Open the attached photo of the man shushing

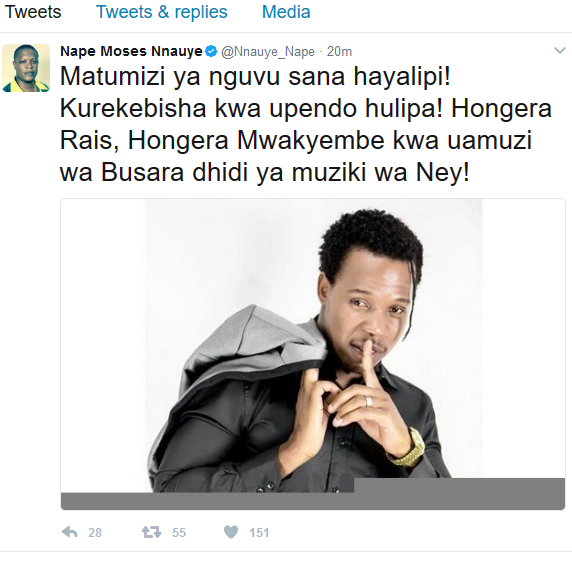point(313,354)
